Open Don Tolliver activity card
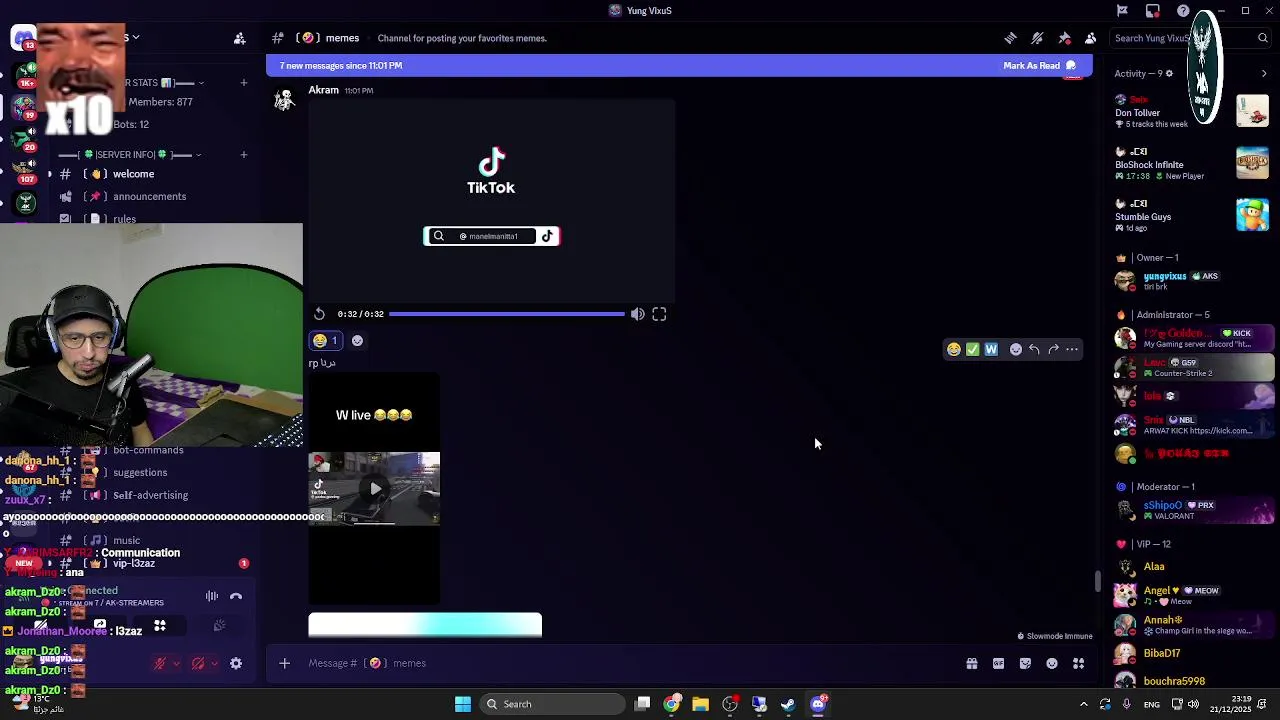Screen dimensions: 1280x720 [1193, 112]
